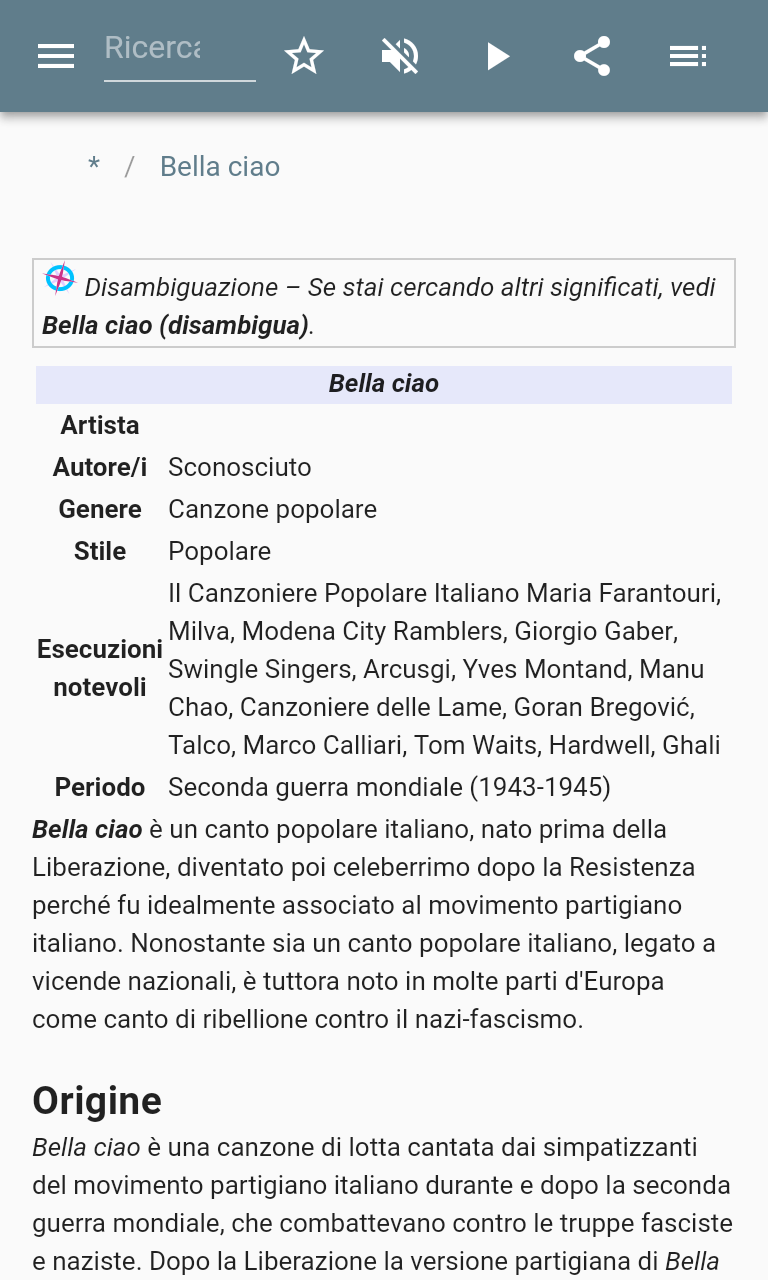Tap the Bella ciao infobox header
The height and width of the screenshot is (1280, 768).
pyautogui.click(x=384, y=384)
